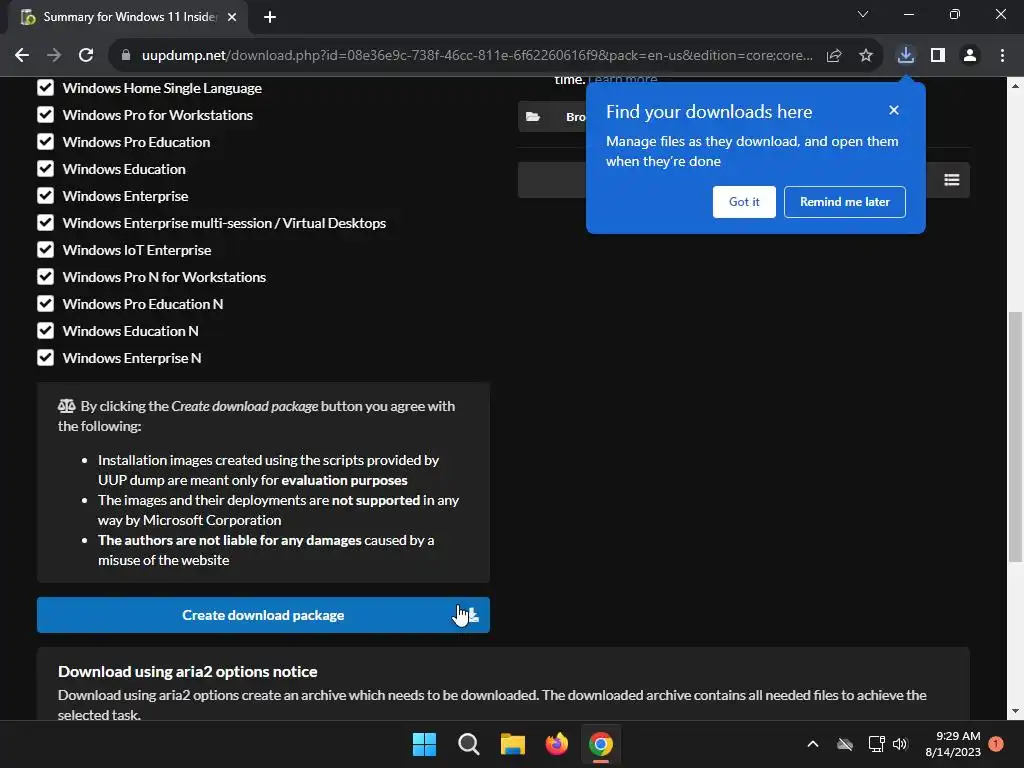
Task: Reload the uupdump page
Action: 86,56
